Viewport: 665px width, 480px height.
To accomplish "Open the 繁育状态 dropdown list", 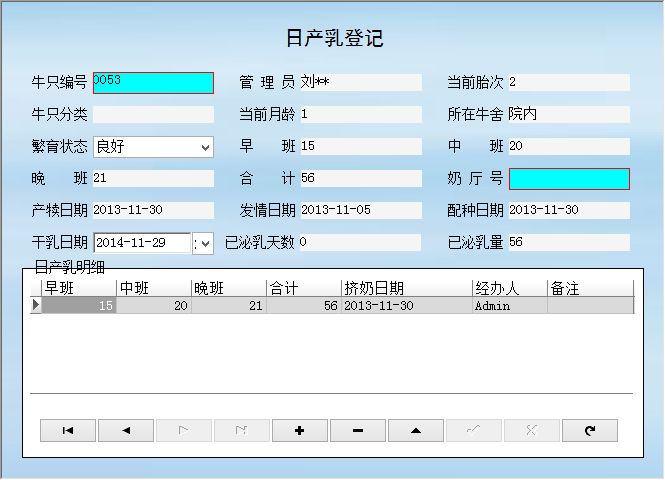I will point(205,147).
